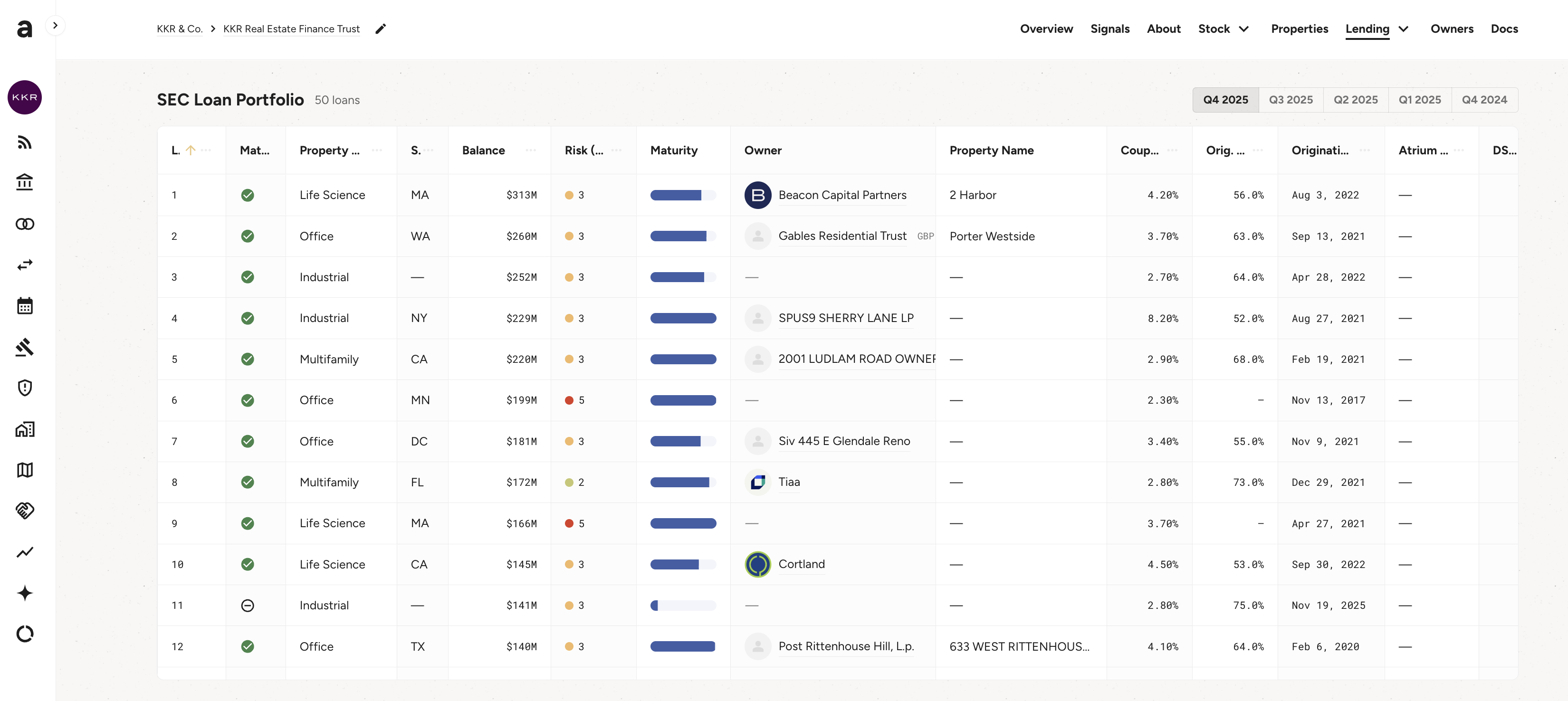Select the Q4 2024 quarter
The width and height of the screenshot is (1568, 701).
tap(1484, 100)
